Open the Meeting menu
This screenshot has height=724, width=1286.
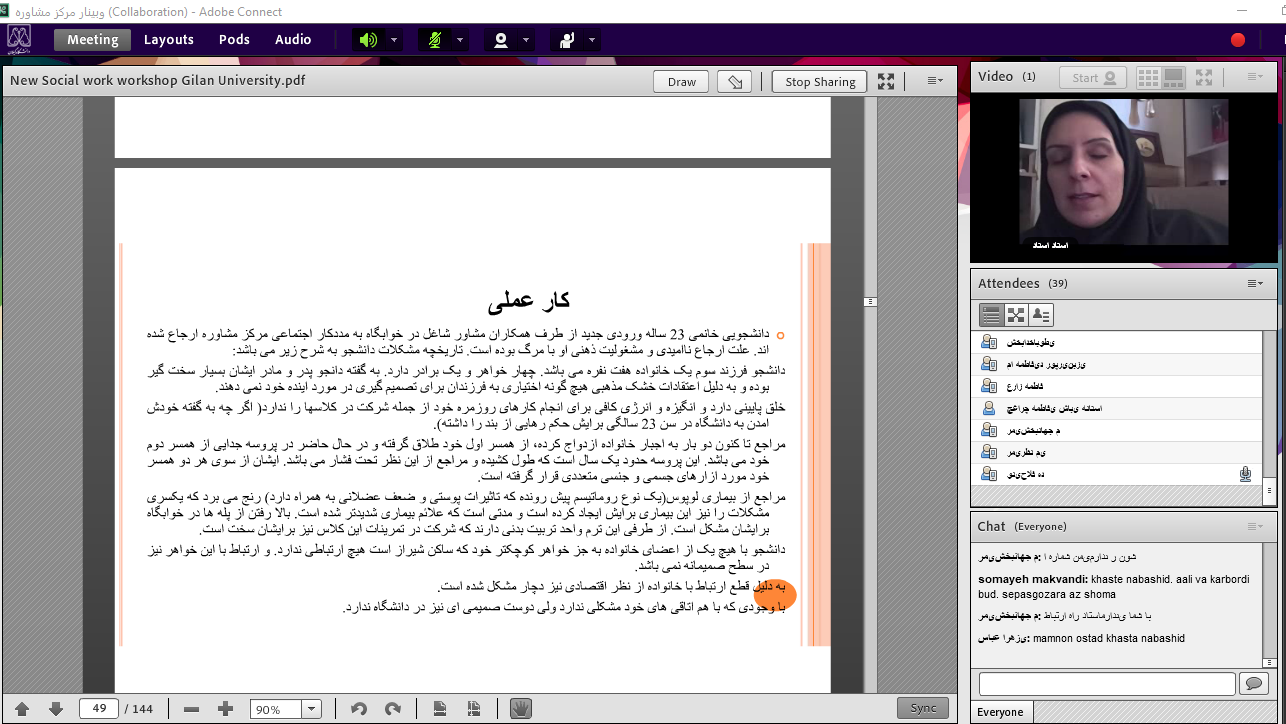92,40
